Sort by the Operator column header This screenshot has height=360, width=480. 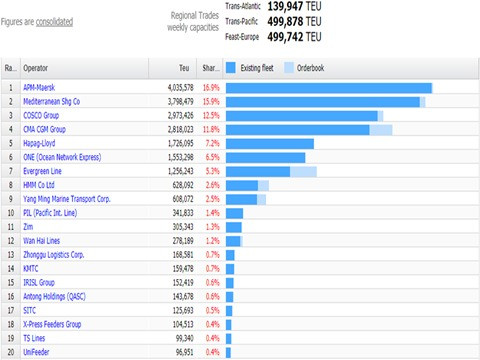(85, 68)
